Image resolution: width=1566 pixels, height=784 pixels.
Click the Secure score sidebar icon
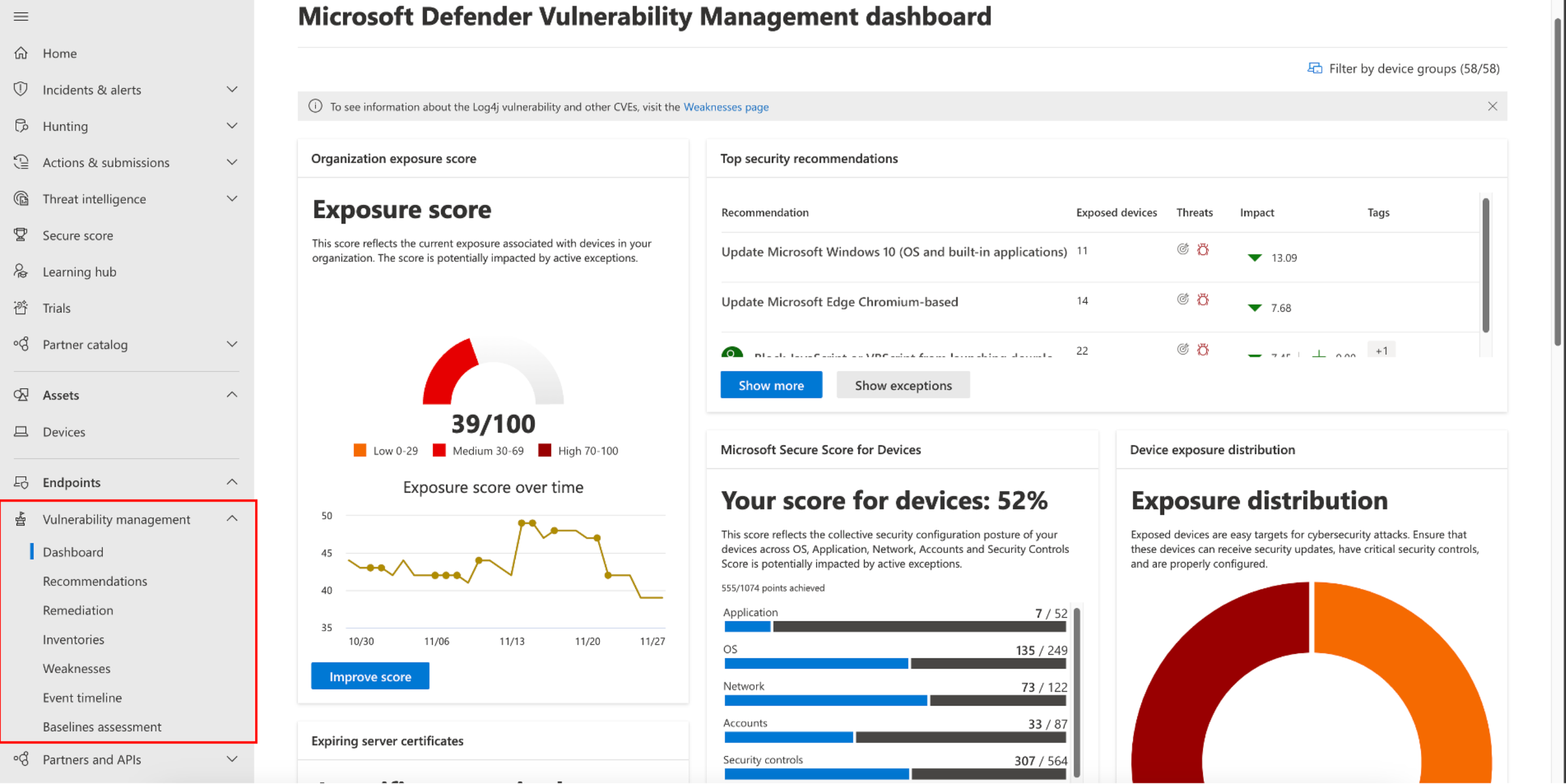click(x=22, y=235)
